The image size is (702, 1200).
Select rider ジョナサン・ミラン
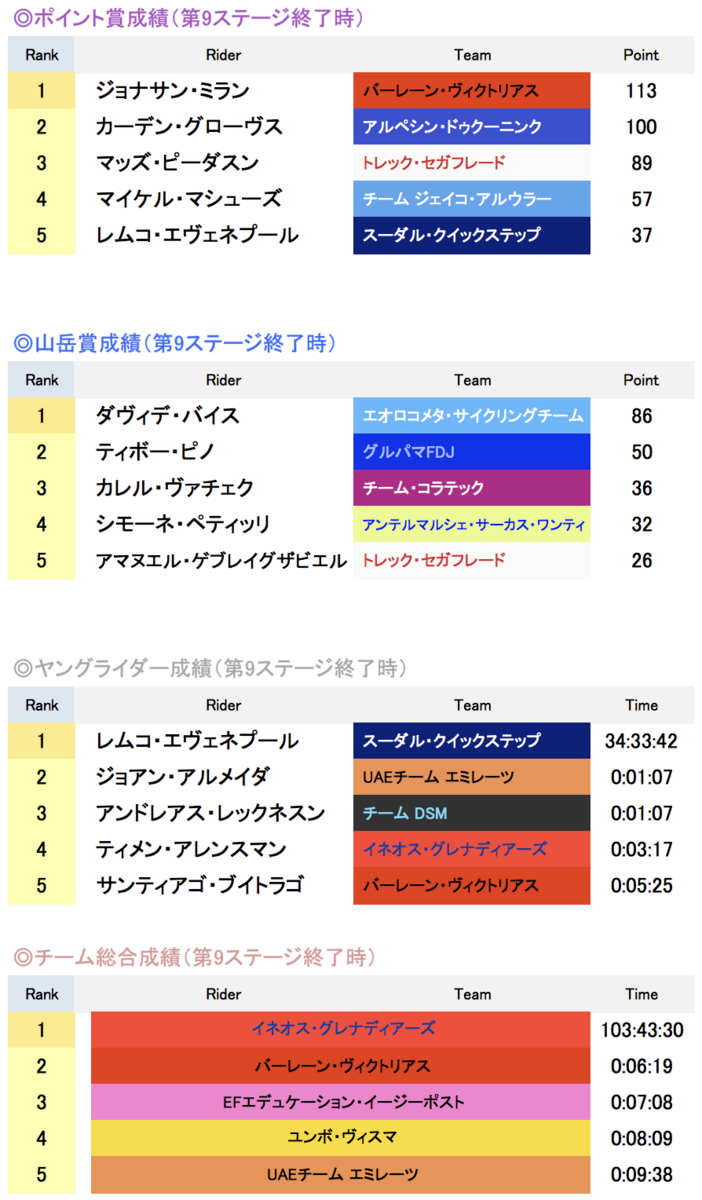coord(173,91)
